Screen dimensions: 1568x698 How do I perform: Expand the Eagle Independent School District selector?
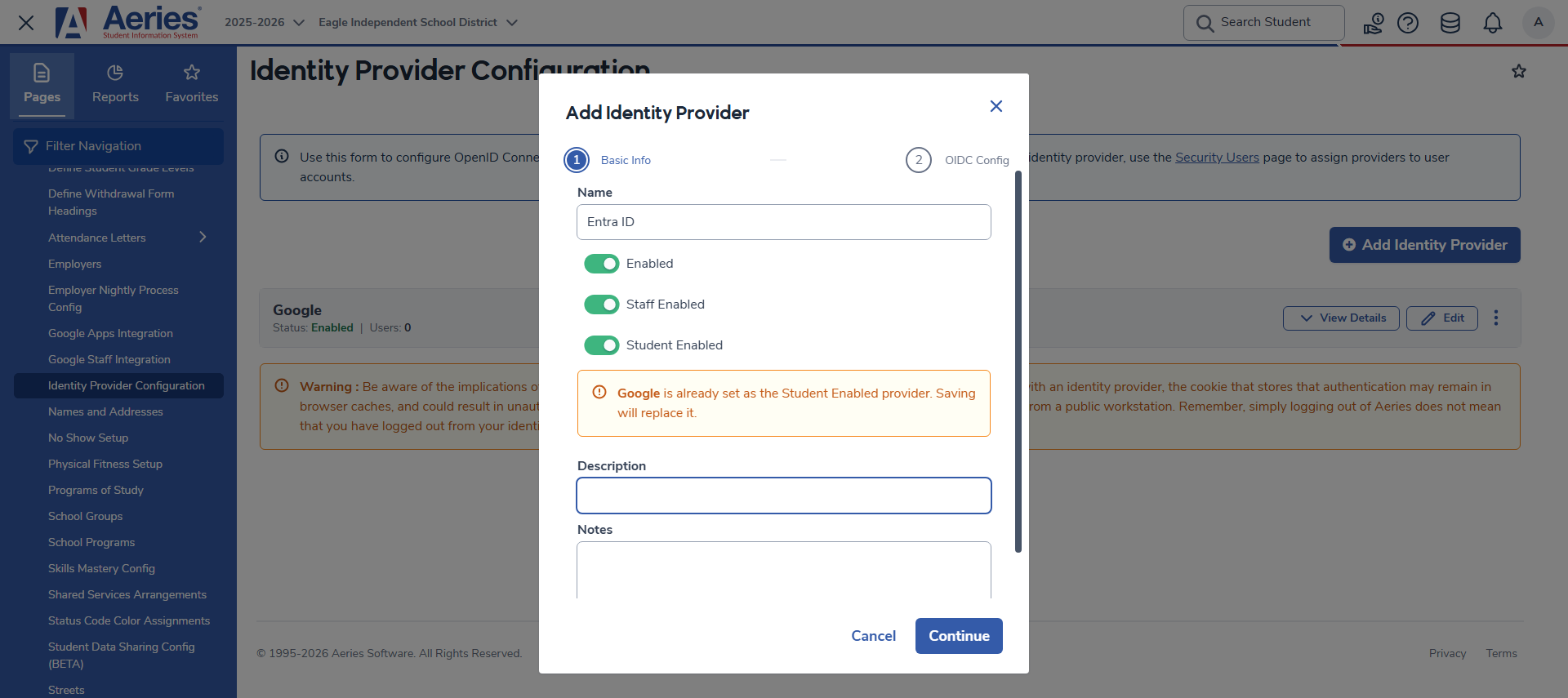click(x=419, y=23)
